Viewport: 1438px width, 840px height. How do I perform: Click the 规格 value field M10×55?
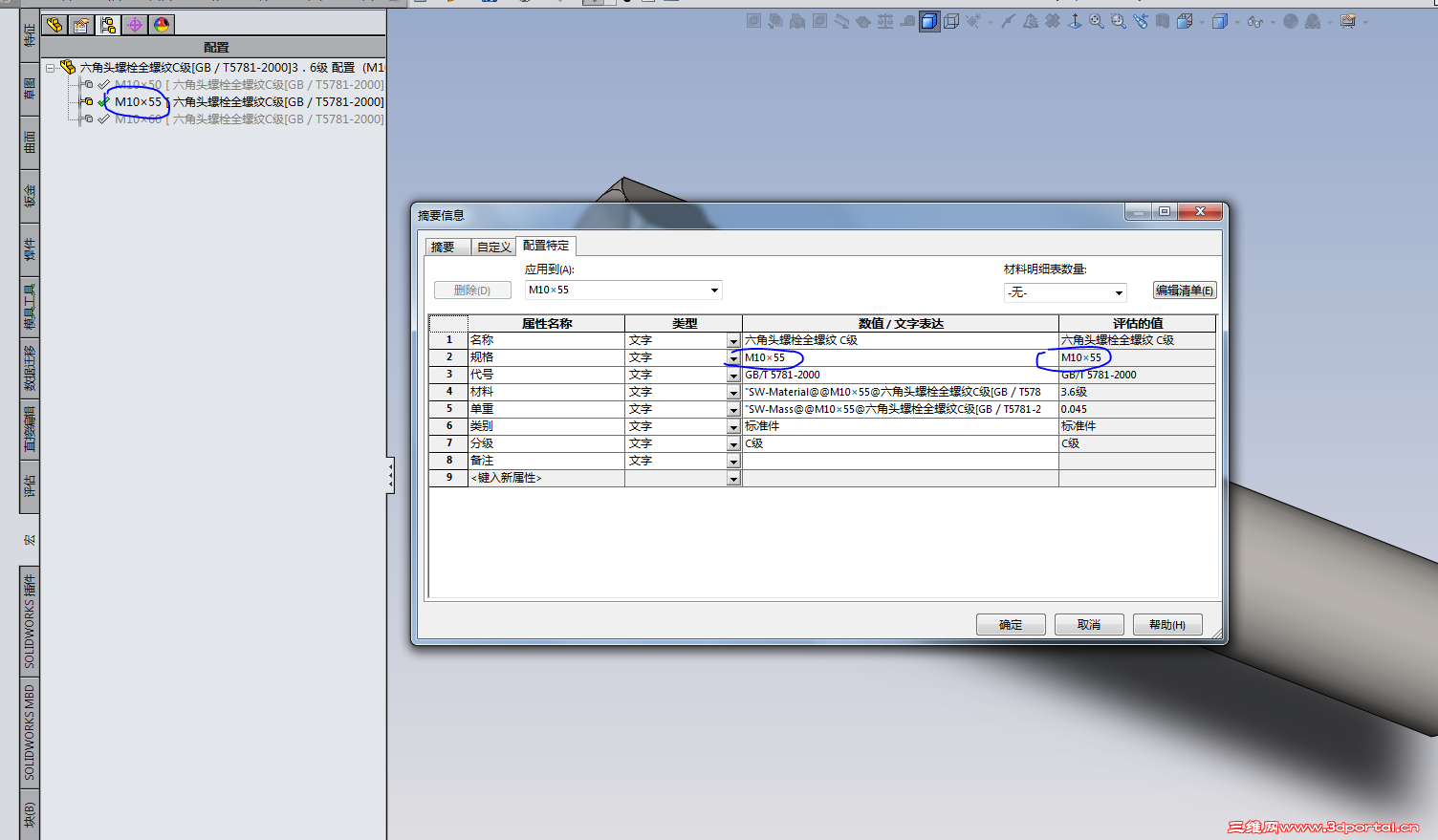pos(901,357)
